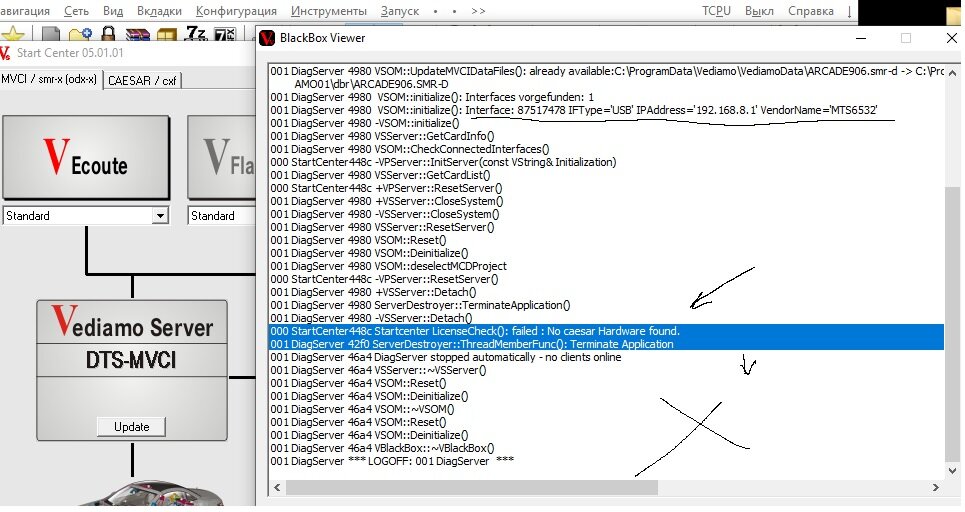Select log line 'VBlackBox::~VBlackBox()'
The image size is (965, 512).
606,448
